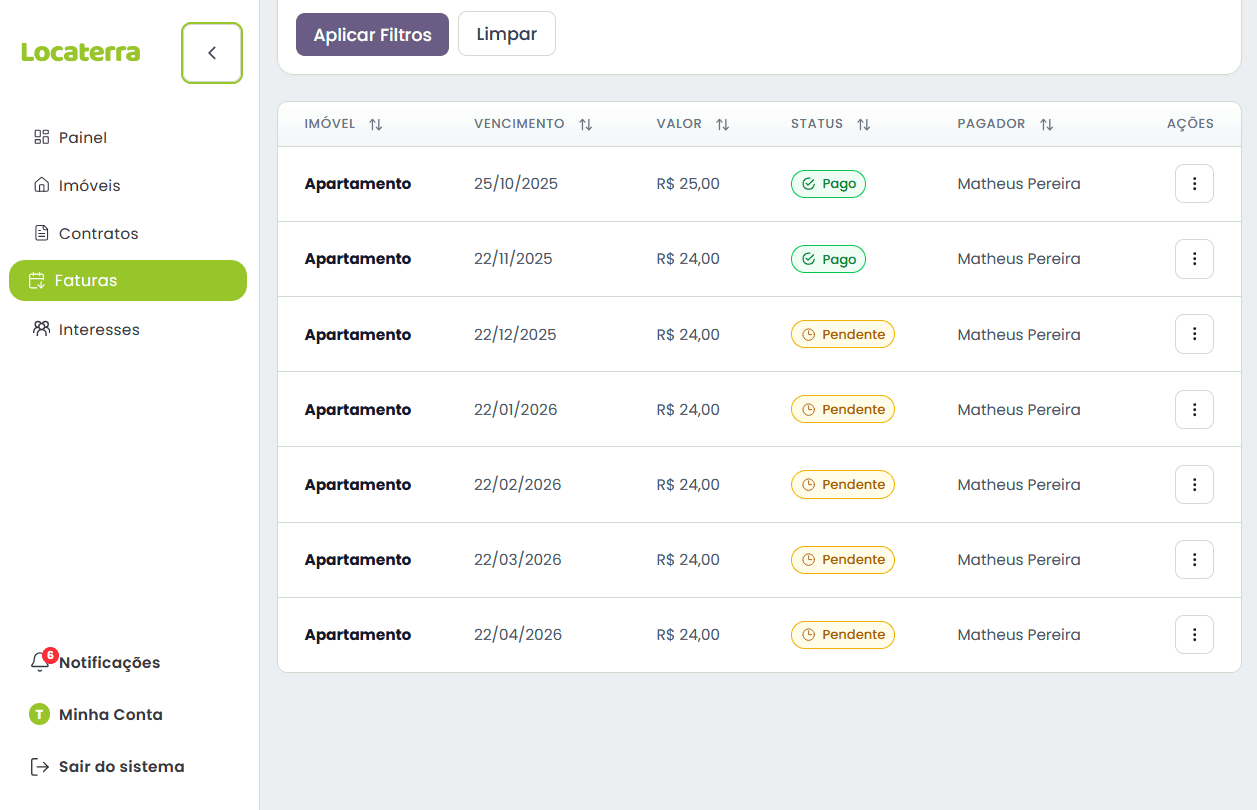Click the Locaterra logo
Image resolution: width=1257 pixels, height=810 pixels.
(x=81, y=53)
